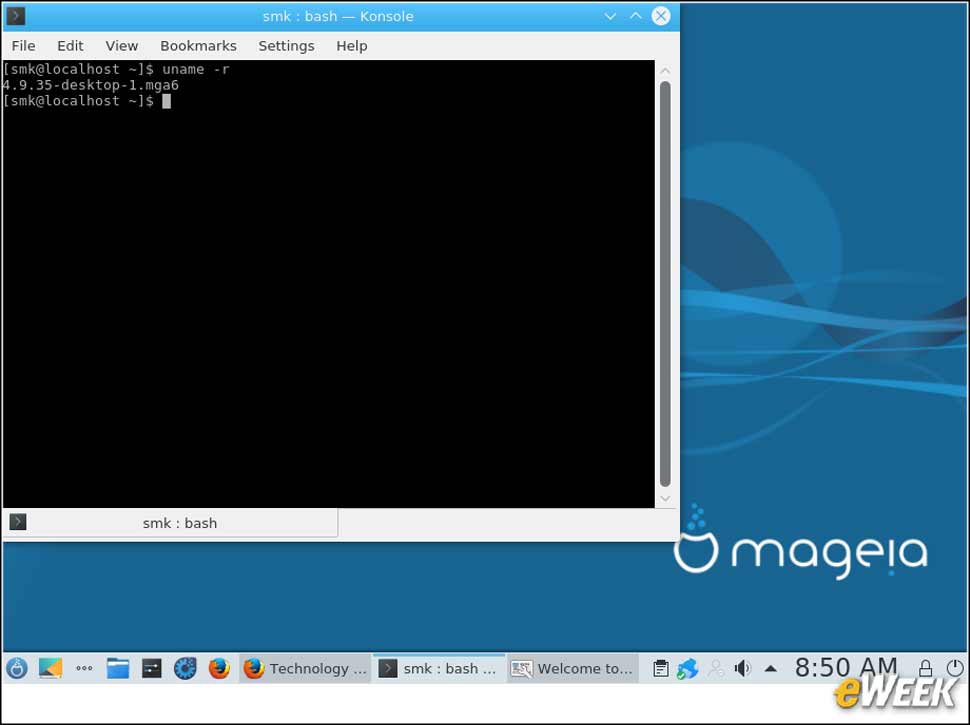This screenshot has height=725, width=970.
Task: Close the Konsole window
Action: point(661,16)
